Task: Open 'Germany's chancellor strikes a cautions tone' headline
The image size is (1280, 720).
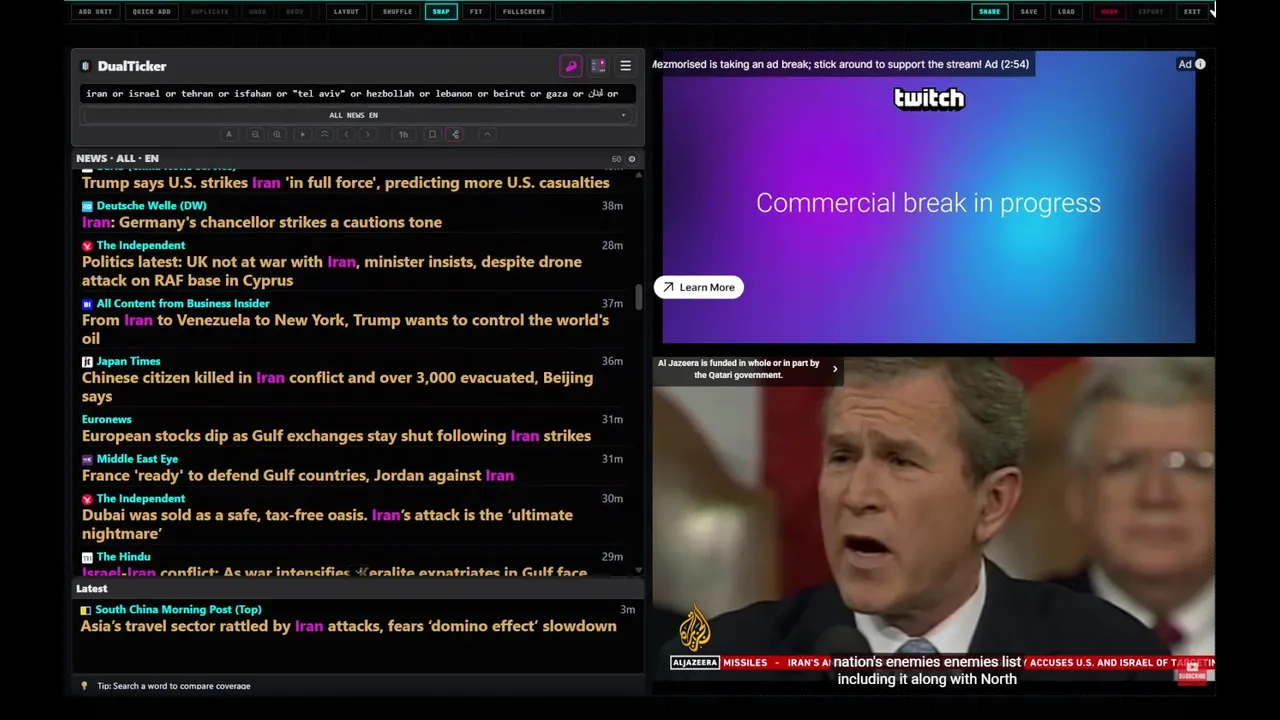Action: coord(262,222)
